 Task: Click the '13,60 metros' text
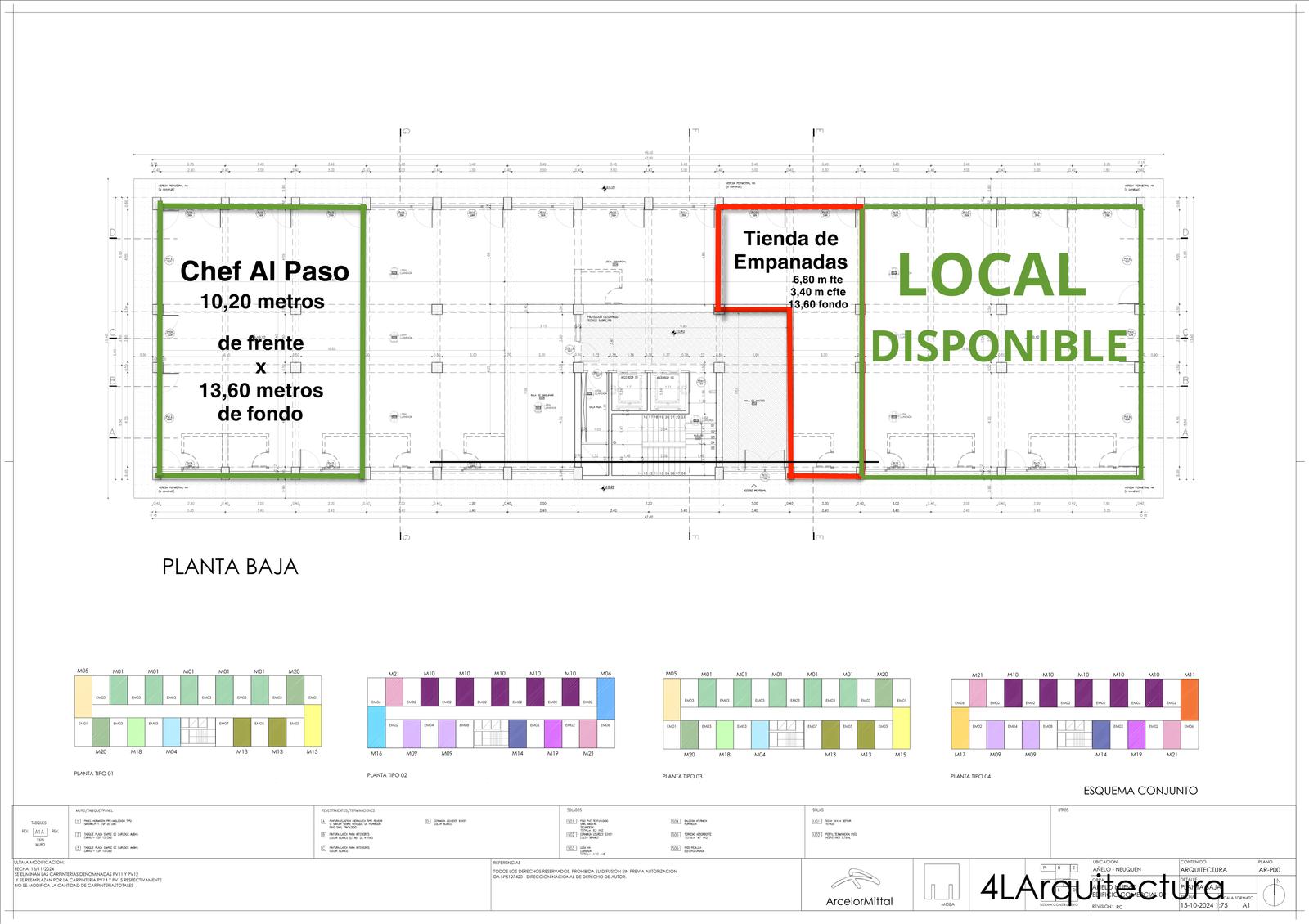[x=261, y=391]
